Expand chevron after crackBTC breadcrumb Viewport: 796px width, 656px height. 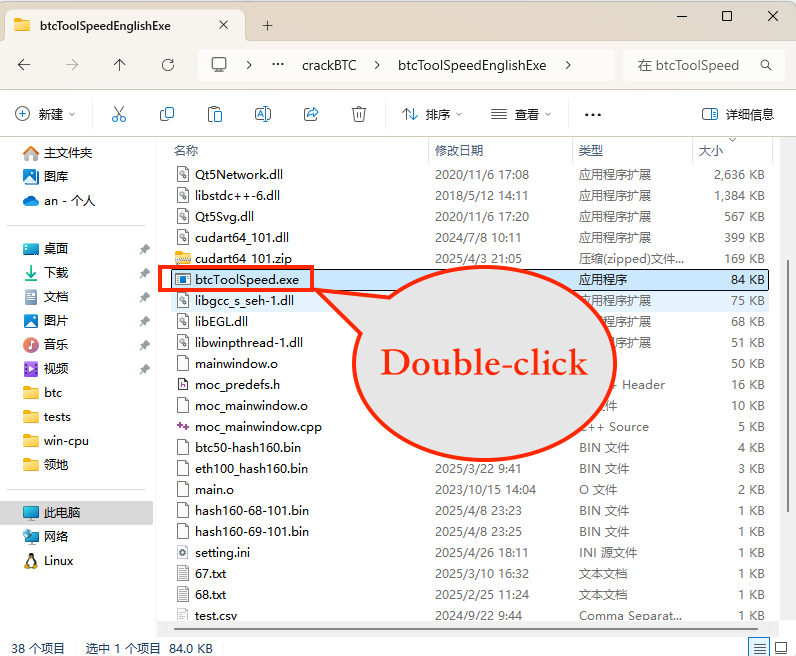377,65
